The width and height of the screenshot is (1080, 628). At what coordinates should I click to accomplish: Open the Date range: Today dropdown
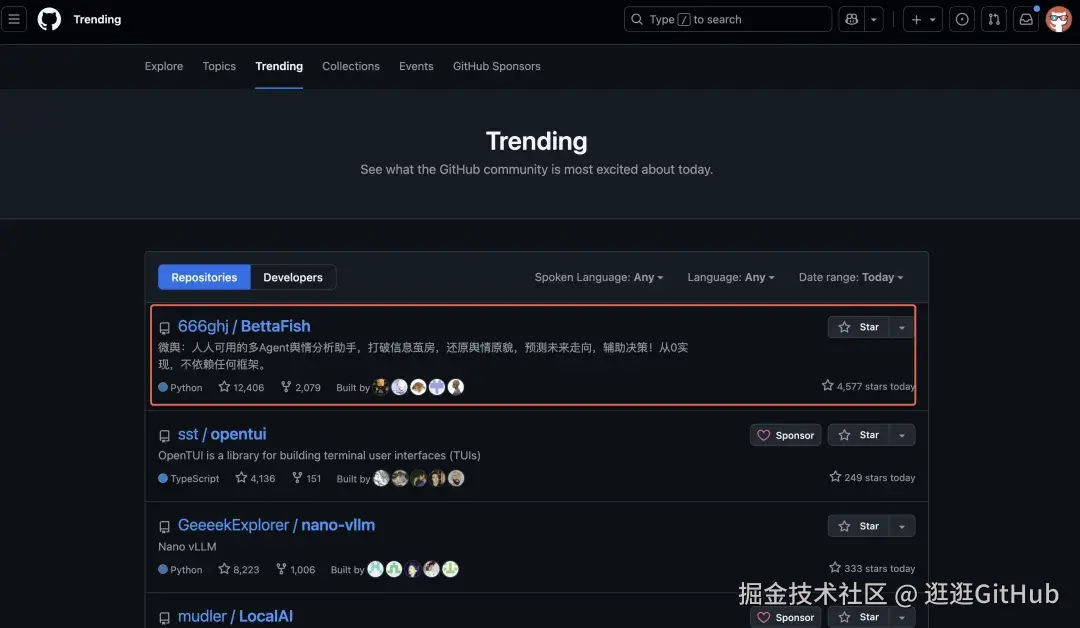[x=851, y=277]
